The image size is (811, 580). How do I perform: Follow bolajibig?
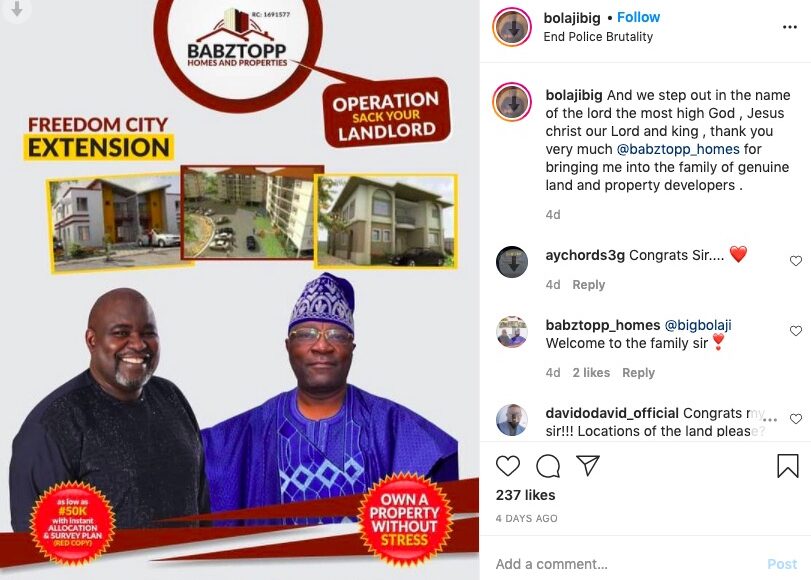(x=638, y=17)
